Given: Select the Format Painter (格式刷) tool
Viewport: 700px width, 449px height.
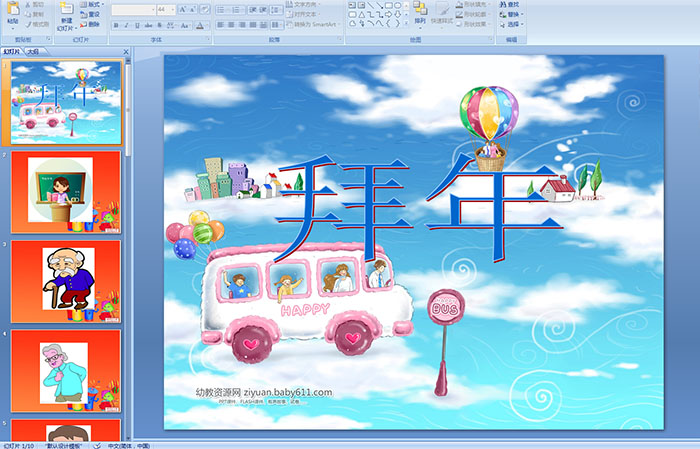Looking at the screenshot, I should click(x=37, y=24).
